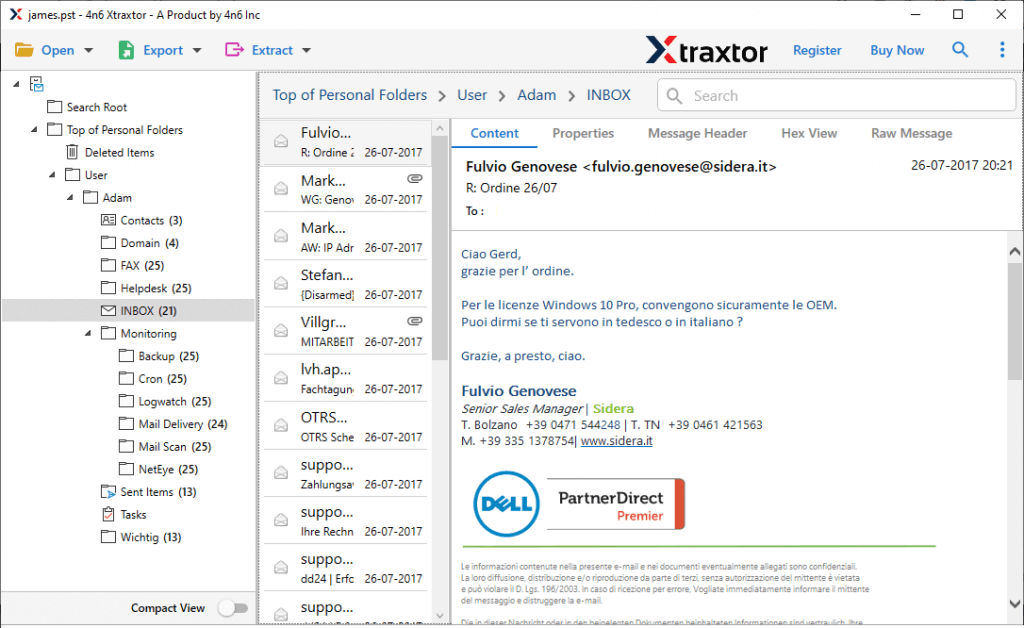
Task: Click the Xtraxtor logo
Action: tap(707, 49)
